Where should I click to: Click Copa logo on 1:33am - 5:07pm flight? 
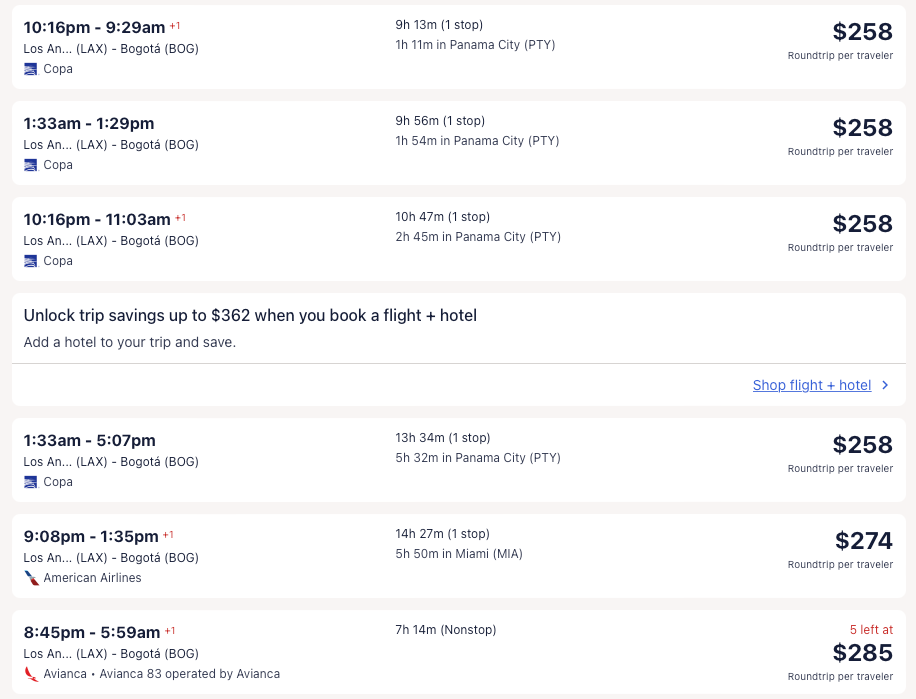click(31, 482)
